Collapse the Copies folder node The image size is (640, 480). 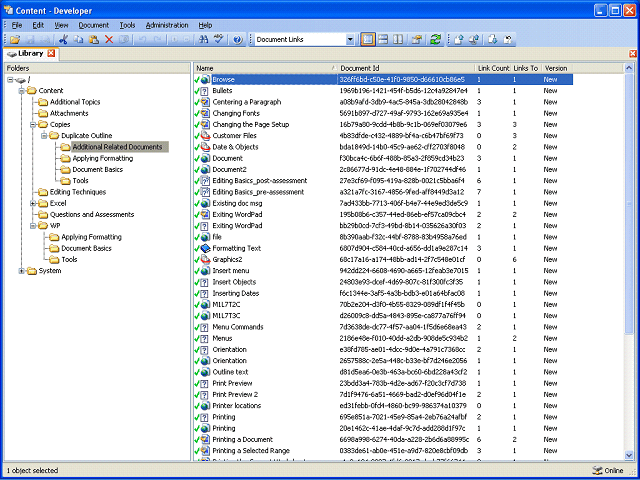coord(33,124)
